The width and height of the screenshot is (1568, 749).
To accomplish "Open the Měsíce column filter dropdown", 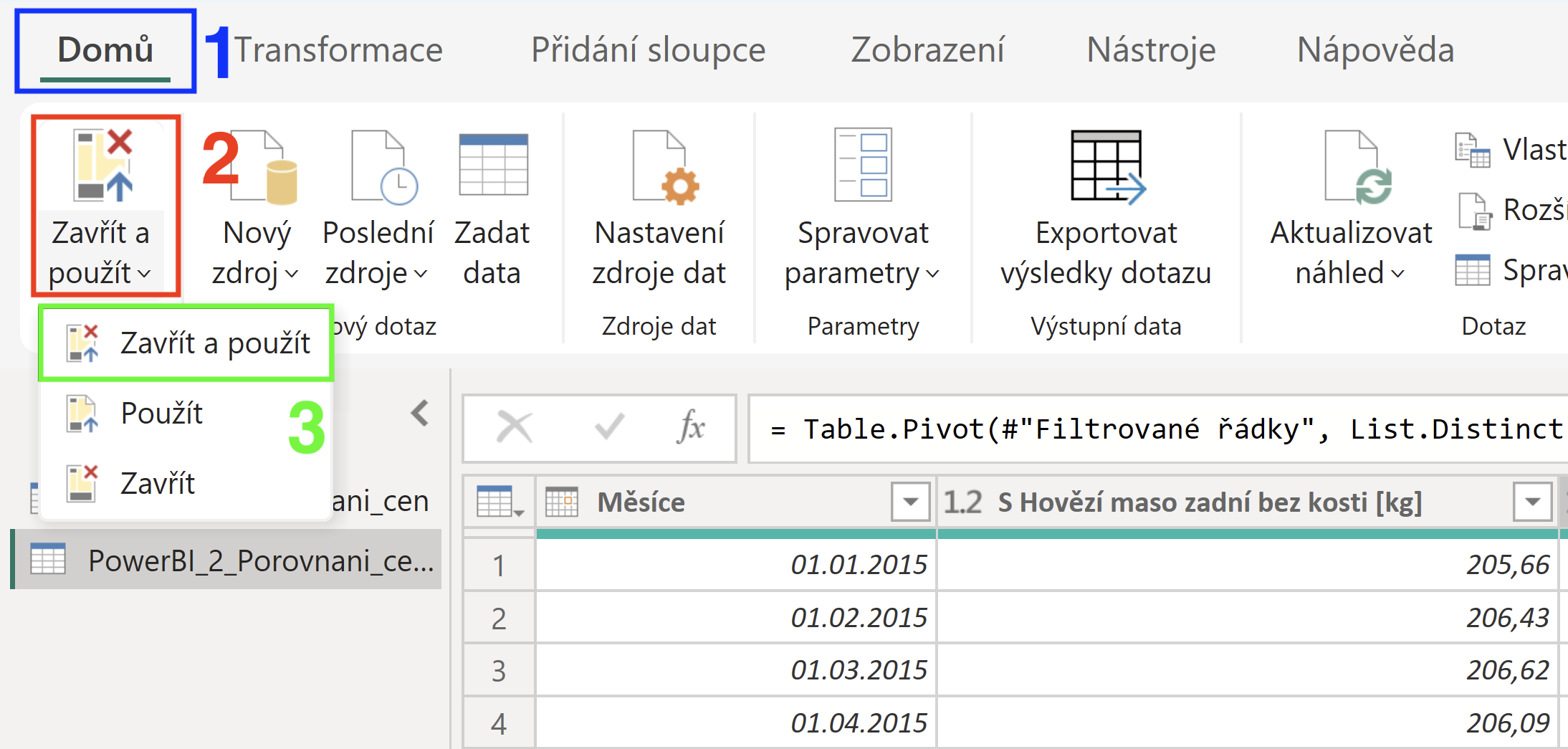I will (x=910, y=502).
